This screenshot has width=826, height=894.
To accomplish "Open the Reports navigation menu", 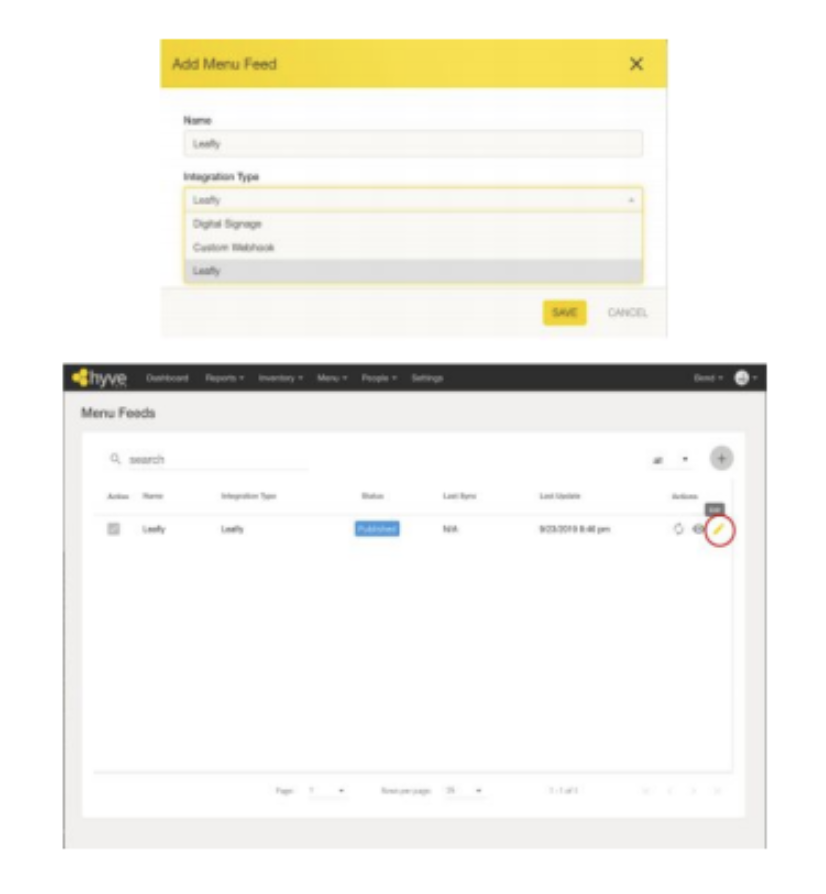I will click(x=225, y=378).
